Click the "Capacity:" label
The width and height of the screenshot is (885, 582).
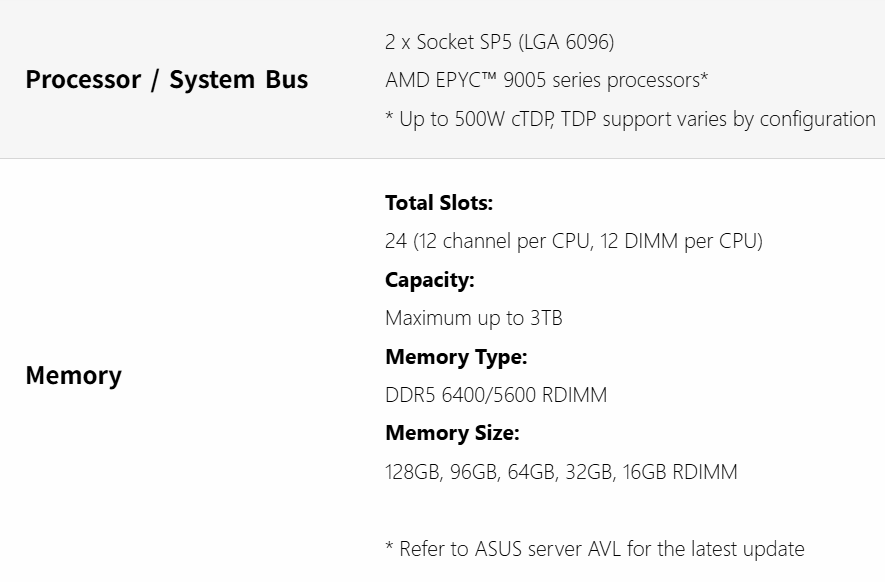coord(429,280)
